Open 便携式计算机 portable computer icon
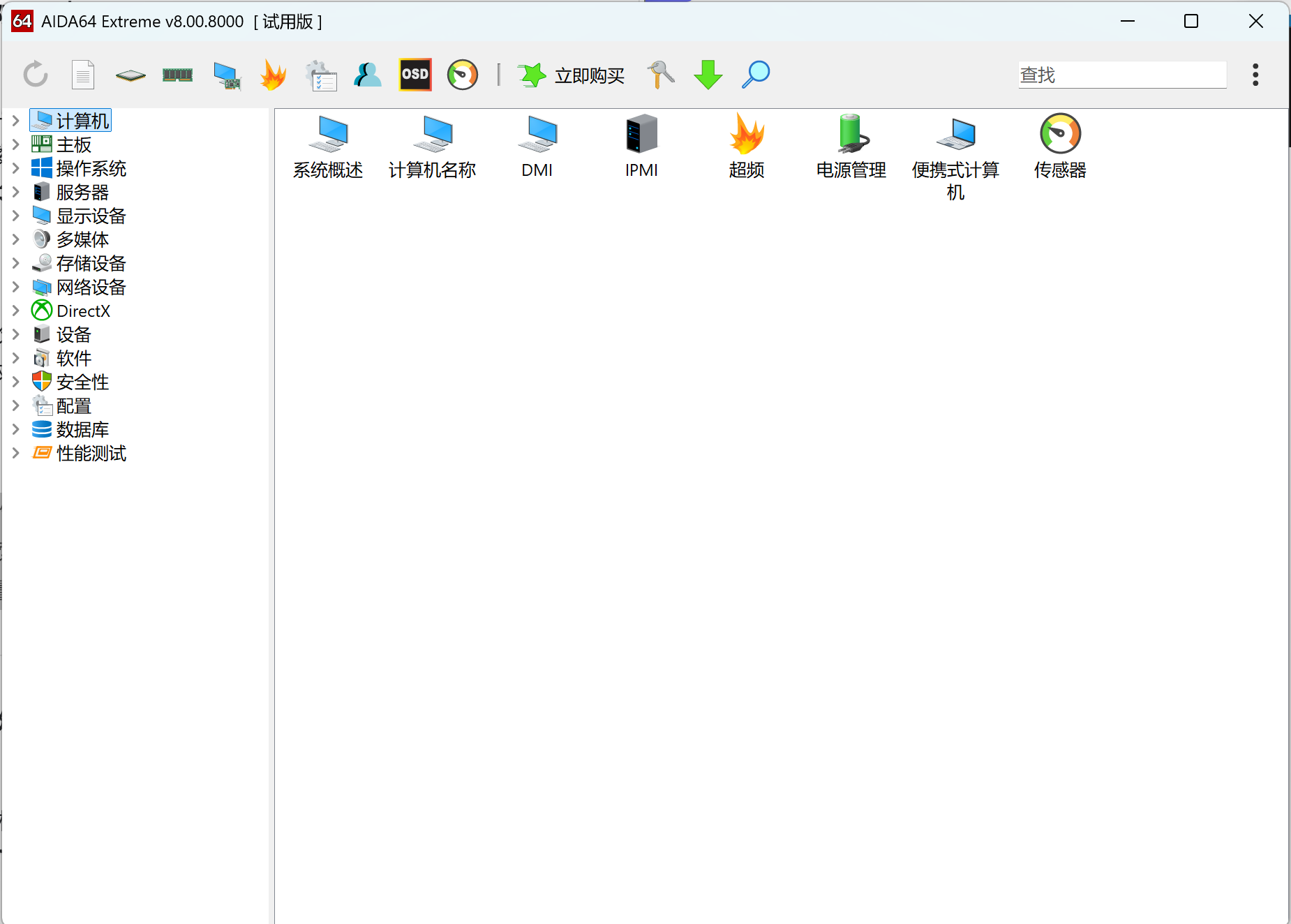The width and height of the screenshot is (1291, 924). [x=956, y=158]
